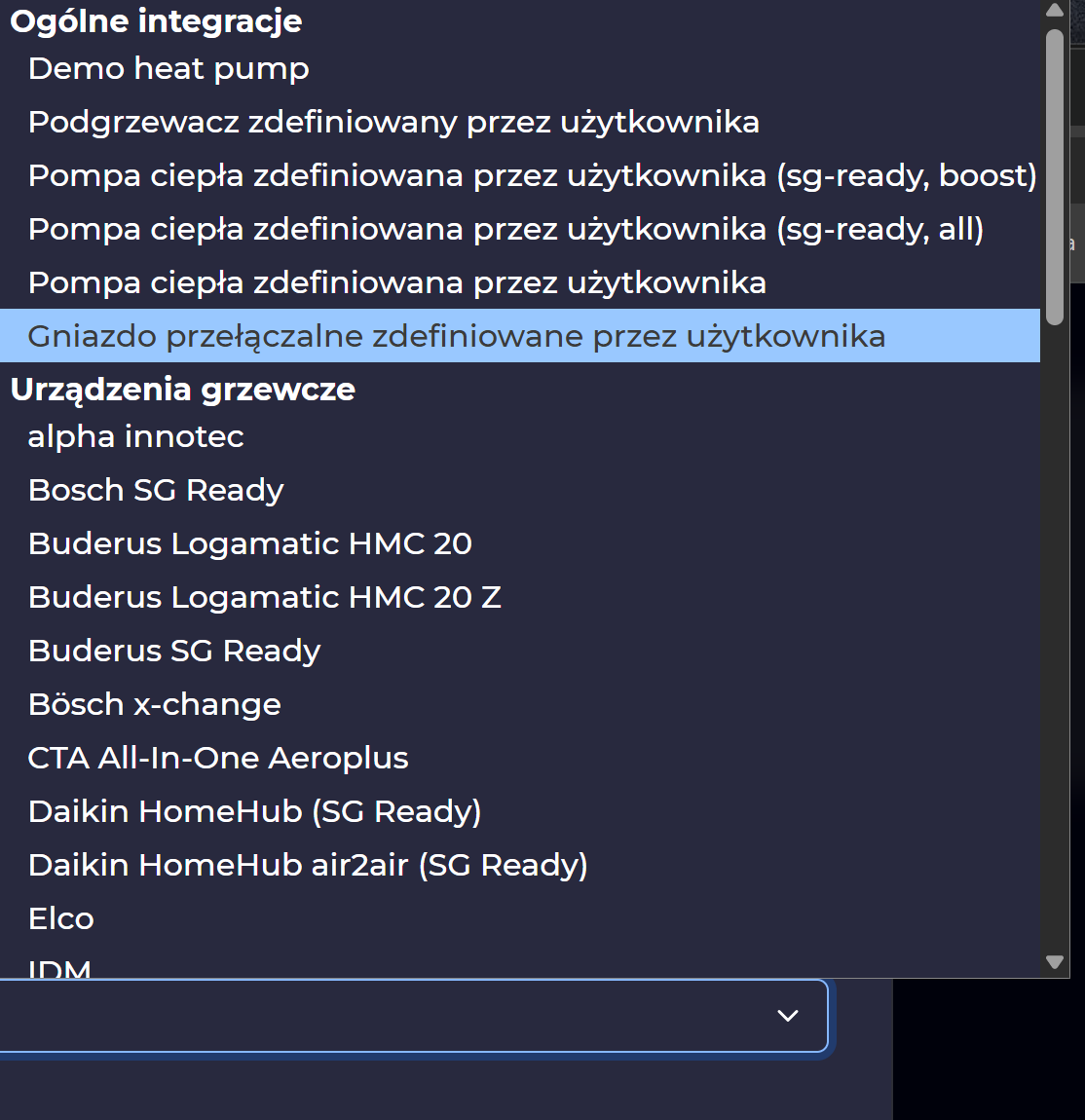Viewport: 1085px width, 1120px height.
Task: Select Daikin HomeHub air2air (SG Ready)
Action: (308, 866)
